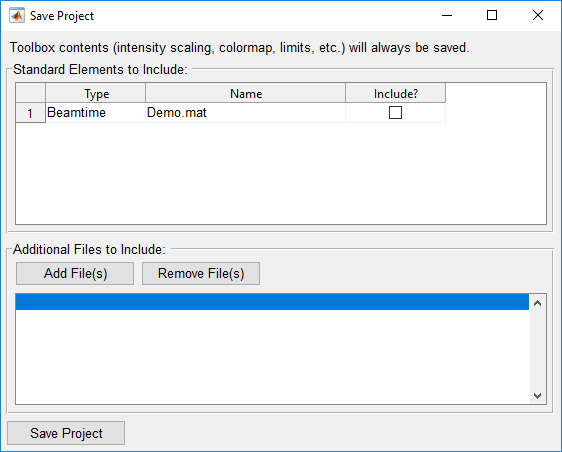Select row 1 header in elements table
The image size is (562, 452).
pyautogui.click(x=30, y=113)
